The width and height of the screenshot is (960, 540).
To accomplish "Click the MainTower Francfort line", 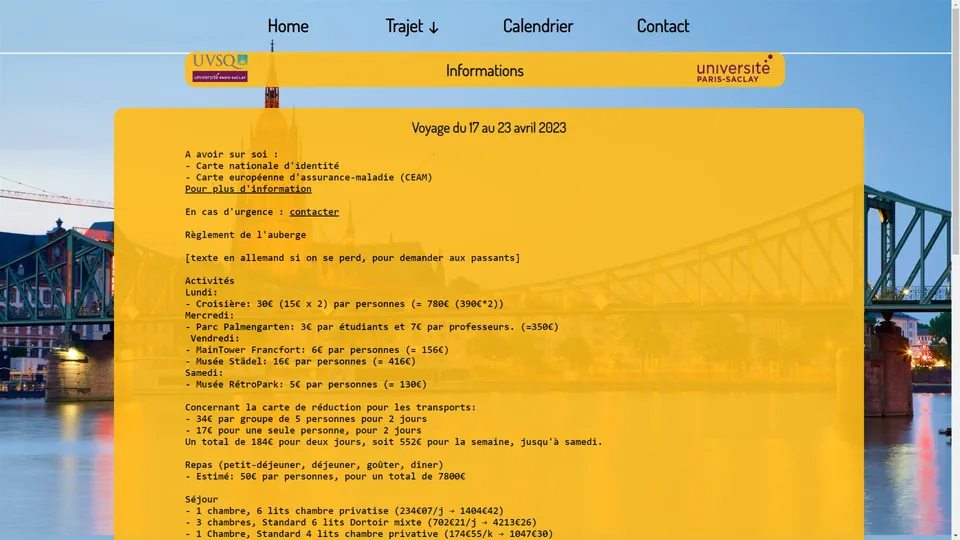I will coord(317,350).
